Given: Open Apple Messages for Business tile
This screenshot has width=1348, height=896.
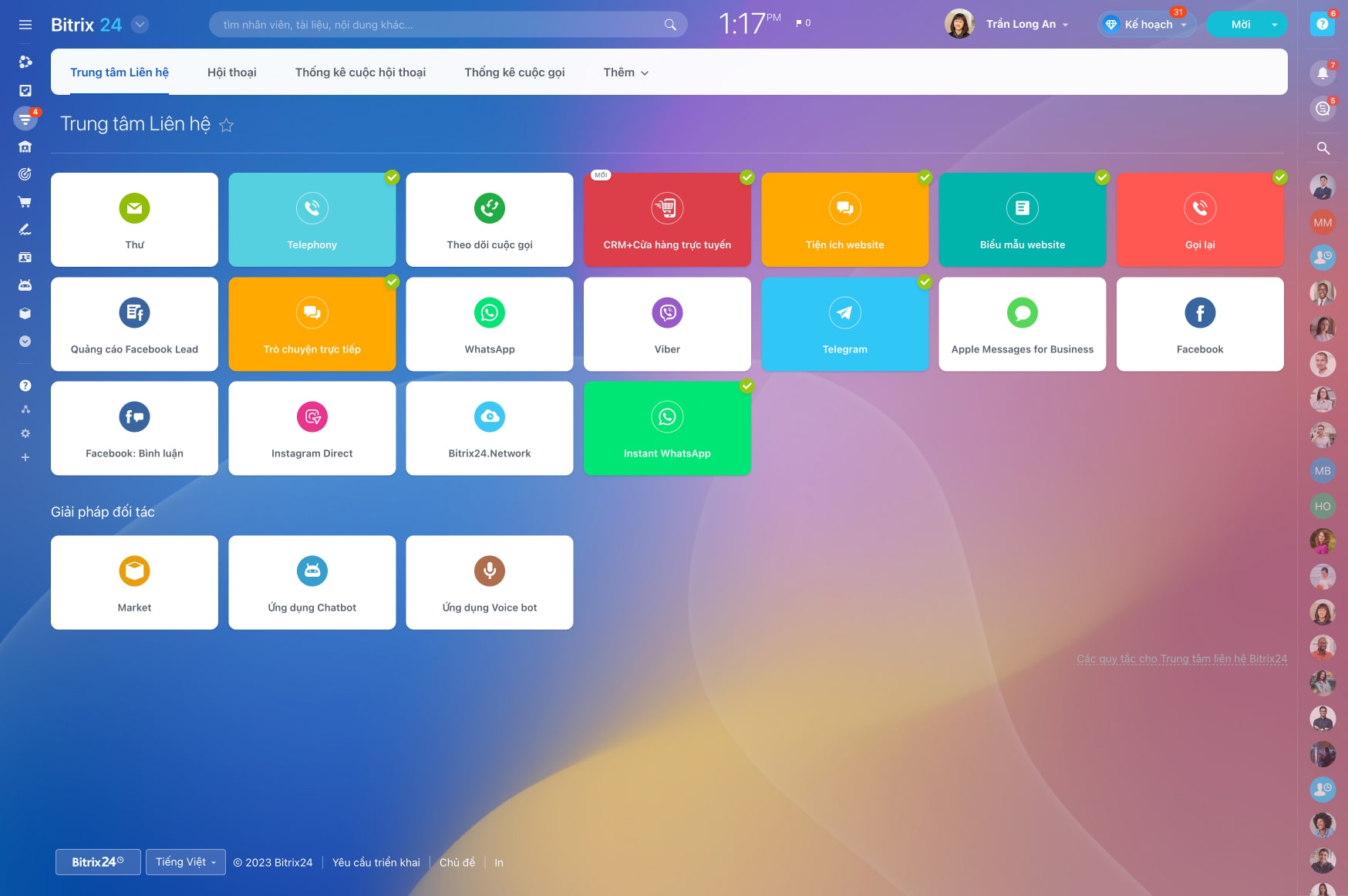Looking at the screenshot, I should (1023, 324).
